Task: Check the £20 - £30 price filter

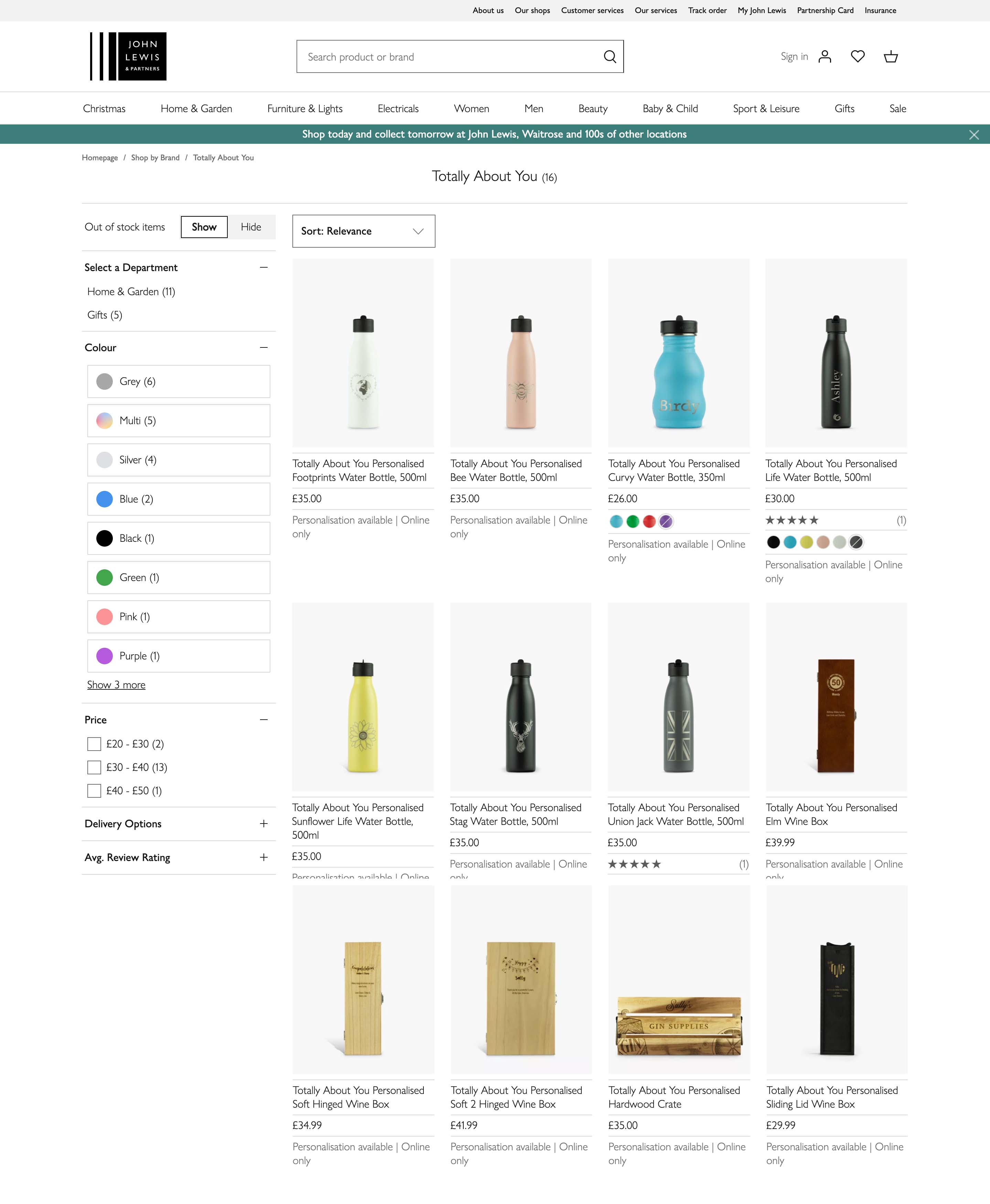Action: [94, 744]
